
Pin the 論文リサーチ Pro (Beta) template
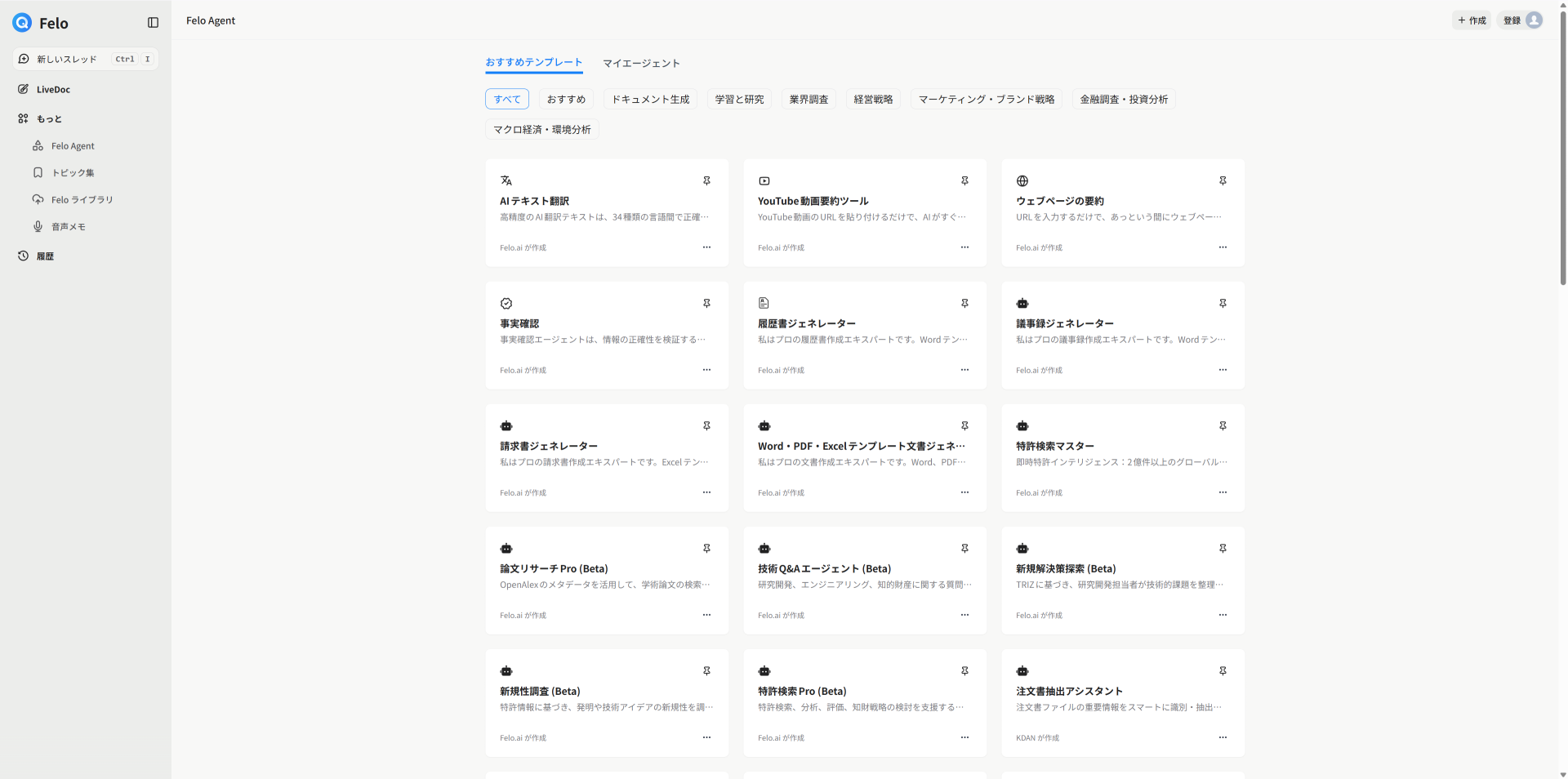point(706,549)
